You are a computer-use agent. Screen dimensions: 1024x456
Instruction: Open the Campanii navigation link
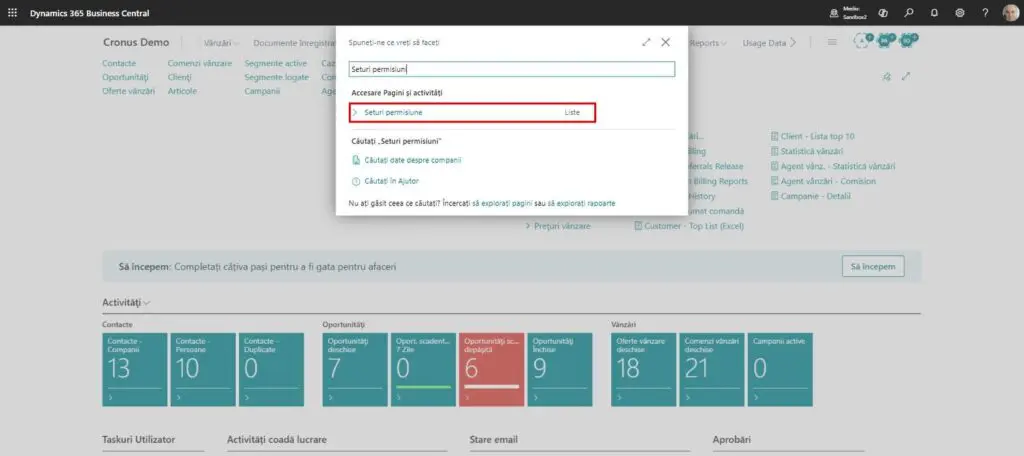coord(263,91)
